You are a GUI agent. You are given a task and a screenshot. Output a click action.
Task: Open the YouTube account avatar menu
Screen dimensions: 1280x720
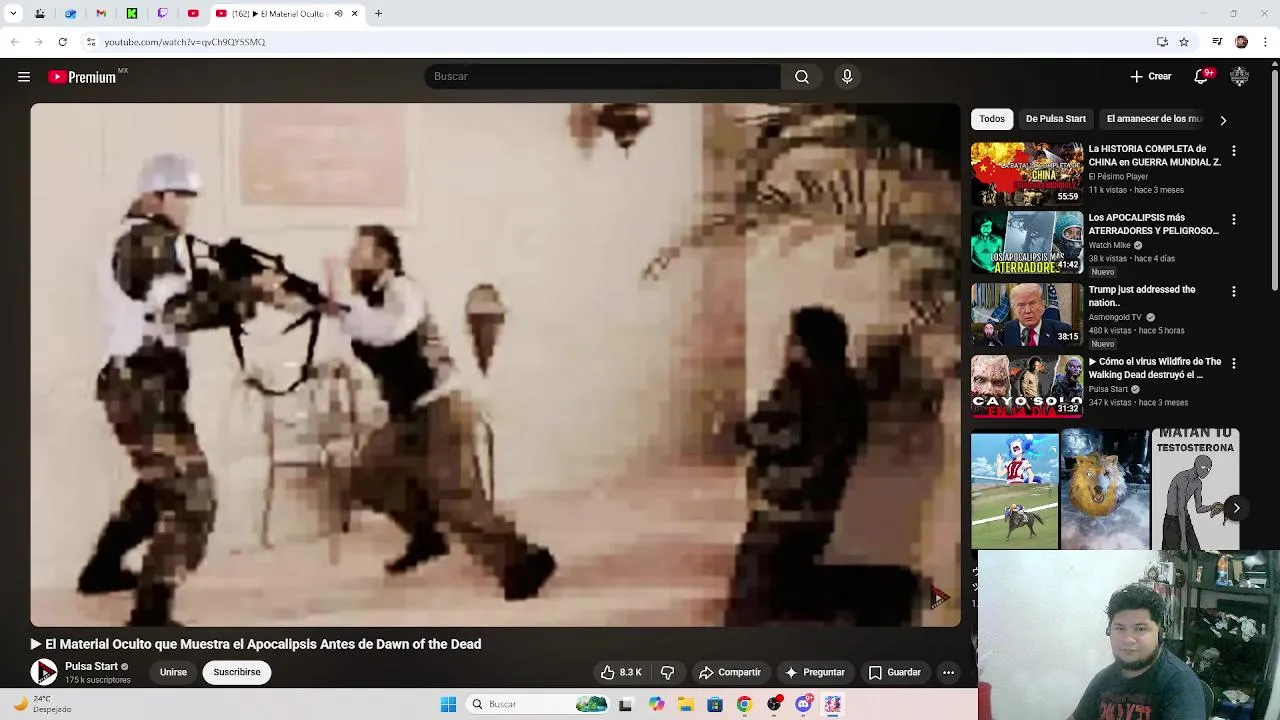pos(1240,76)
